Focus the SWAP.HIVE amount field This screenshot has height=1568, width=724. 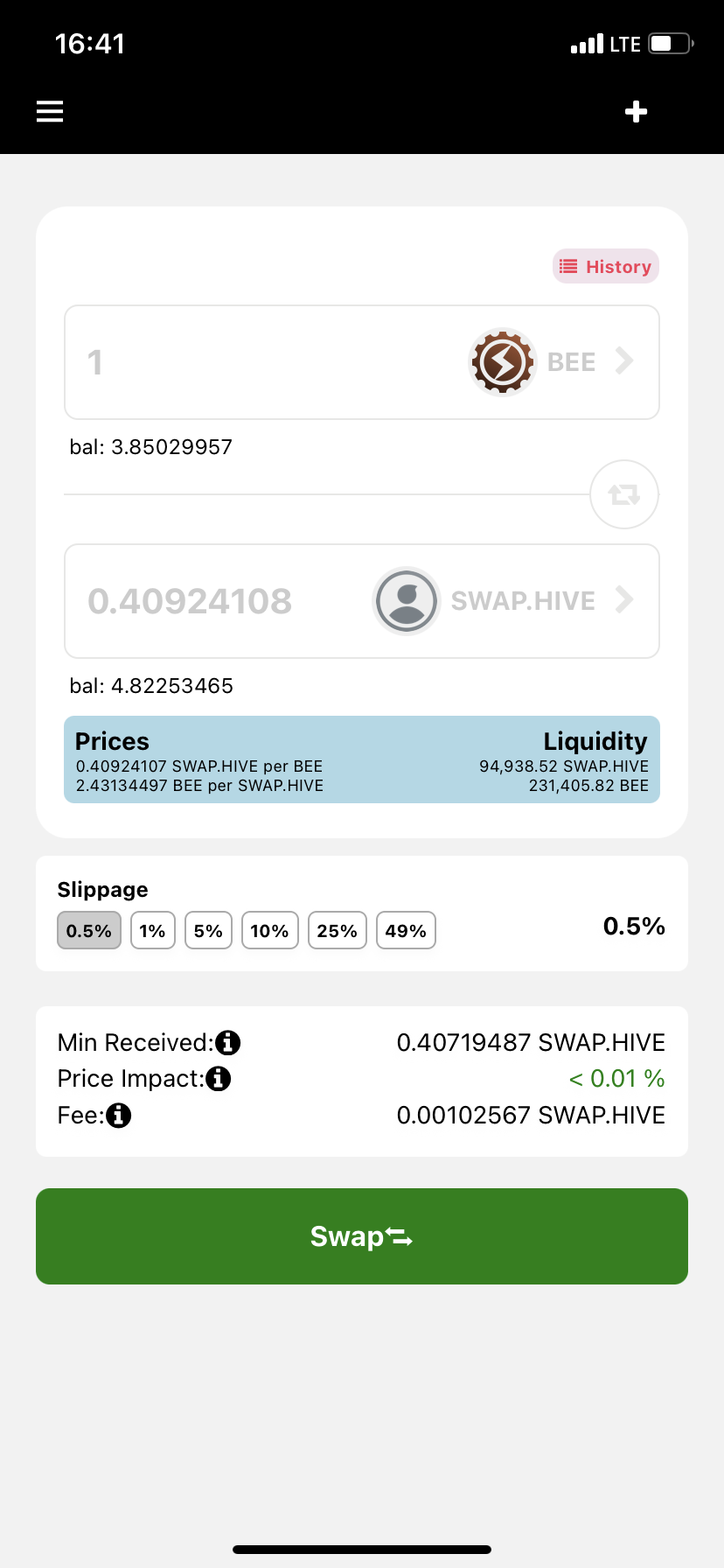[x=219, y=601]
